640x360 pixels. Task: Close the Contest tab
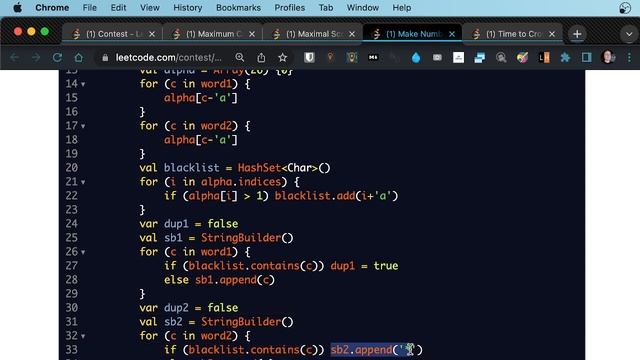click(x=152, y=34)
